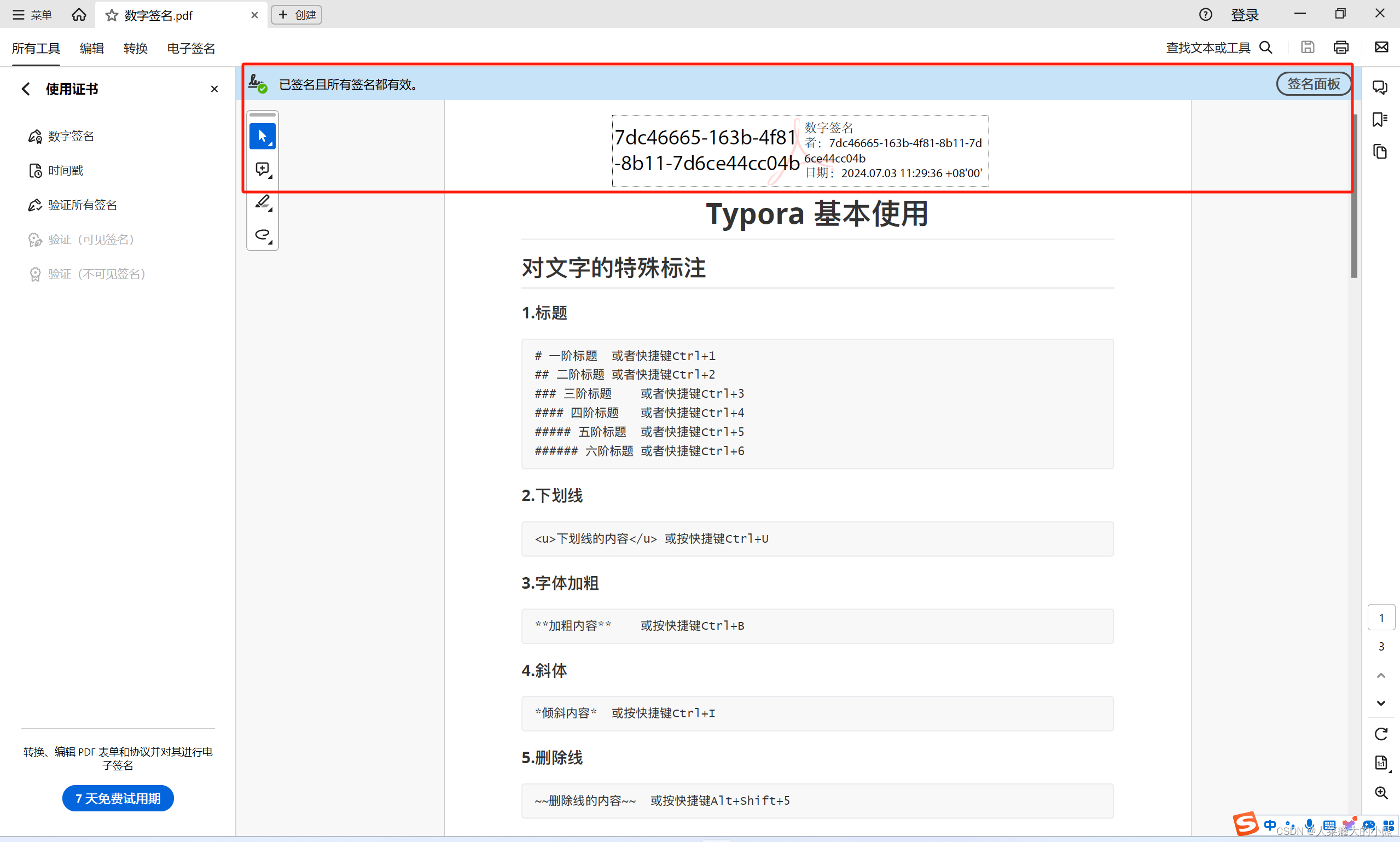Choose the highlighter pen tool

(x=262, y=202)
